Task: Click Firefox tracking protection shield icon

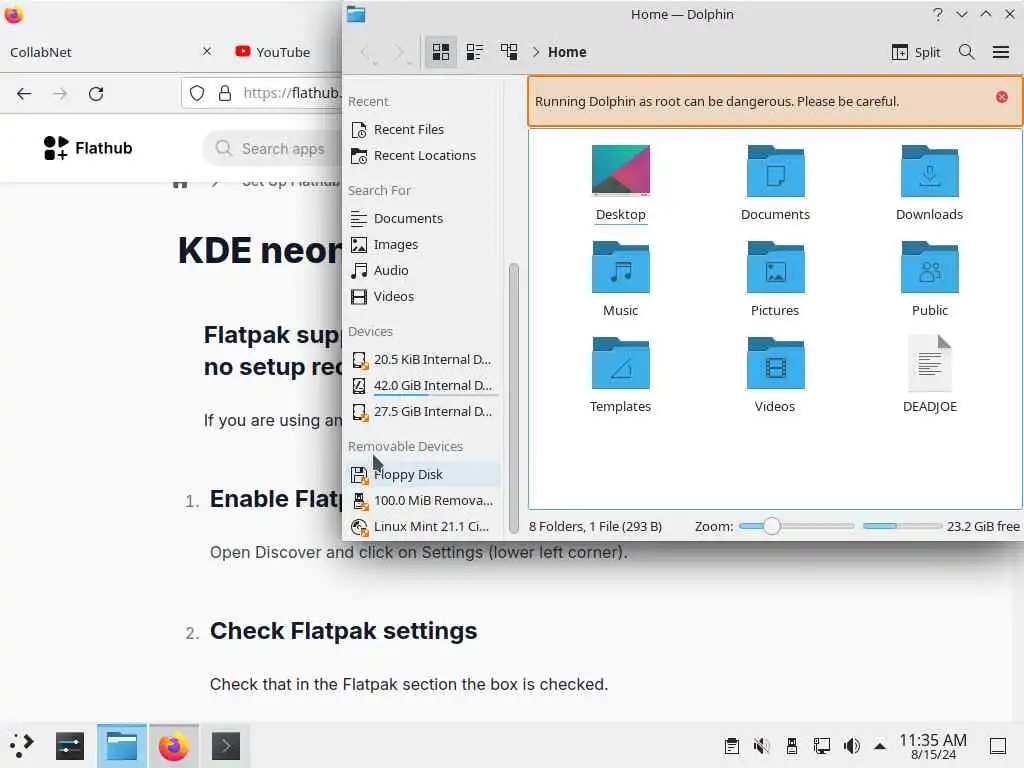Action: point(197,93)
